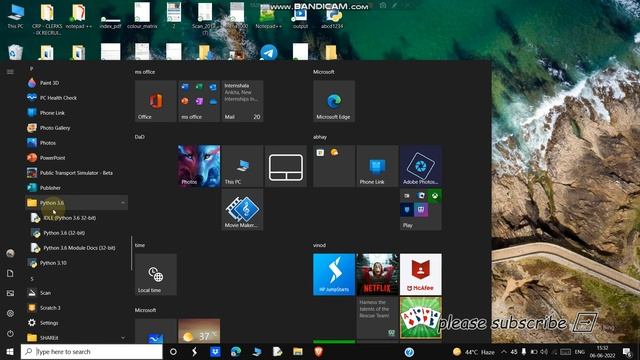
Task: Launch Public Transport Simulator - Beta
Action: (77, 173)
